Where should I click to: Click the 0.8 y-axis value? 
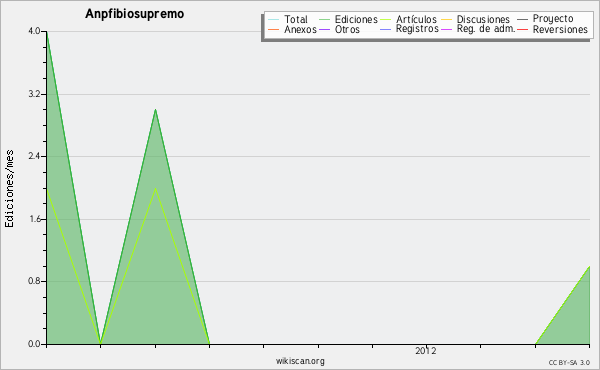(x=35, y=281)
